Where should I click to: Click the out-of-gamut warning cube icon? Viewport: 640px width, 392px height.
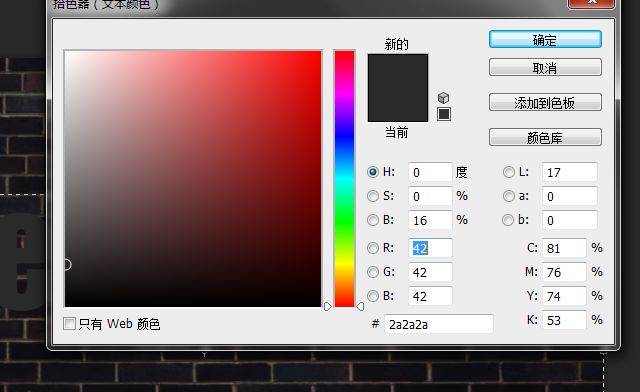443,98
